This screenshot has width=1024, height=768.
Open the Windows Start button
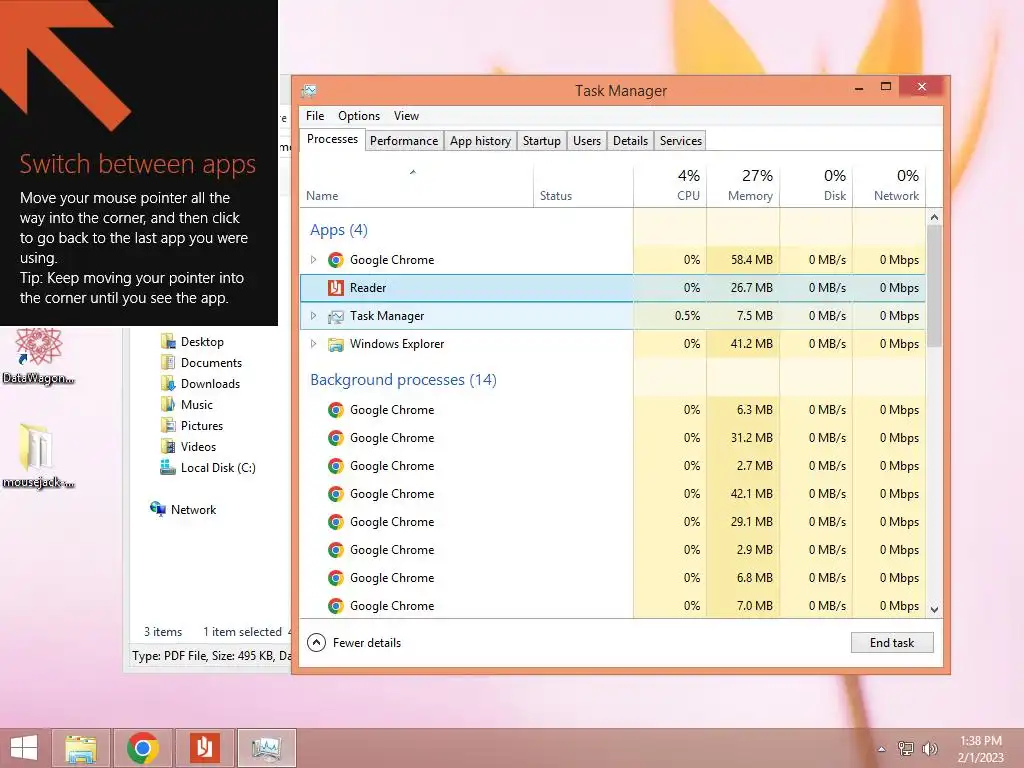tap(24, 748)
